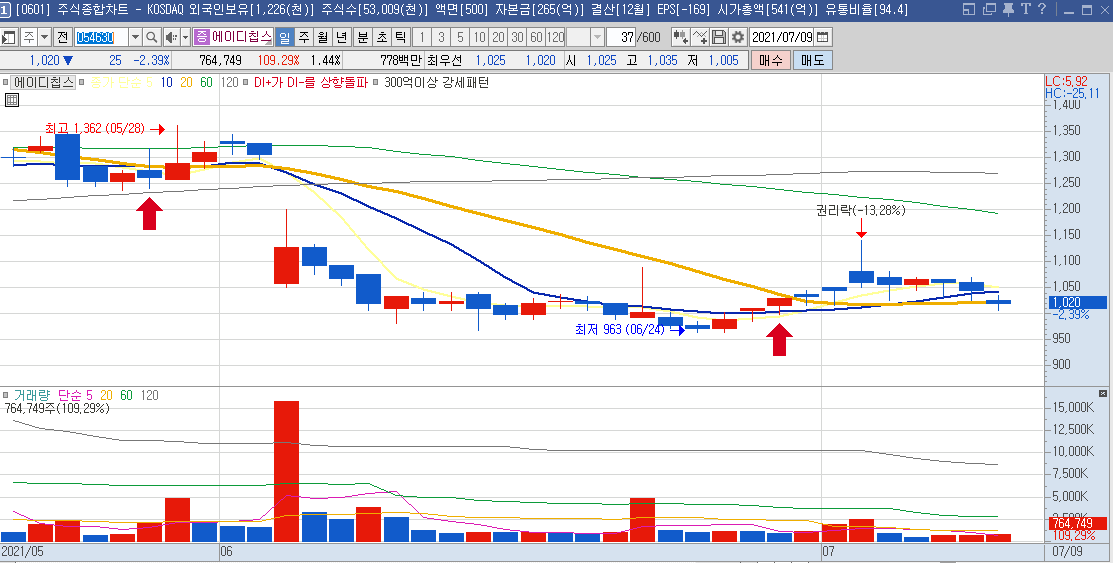Select the 30 interval button
1113x563 pixels.
click(x=517, y=37)
